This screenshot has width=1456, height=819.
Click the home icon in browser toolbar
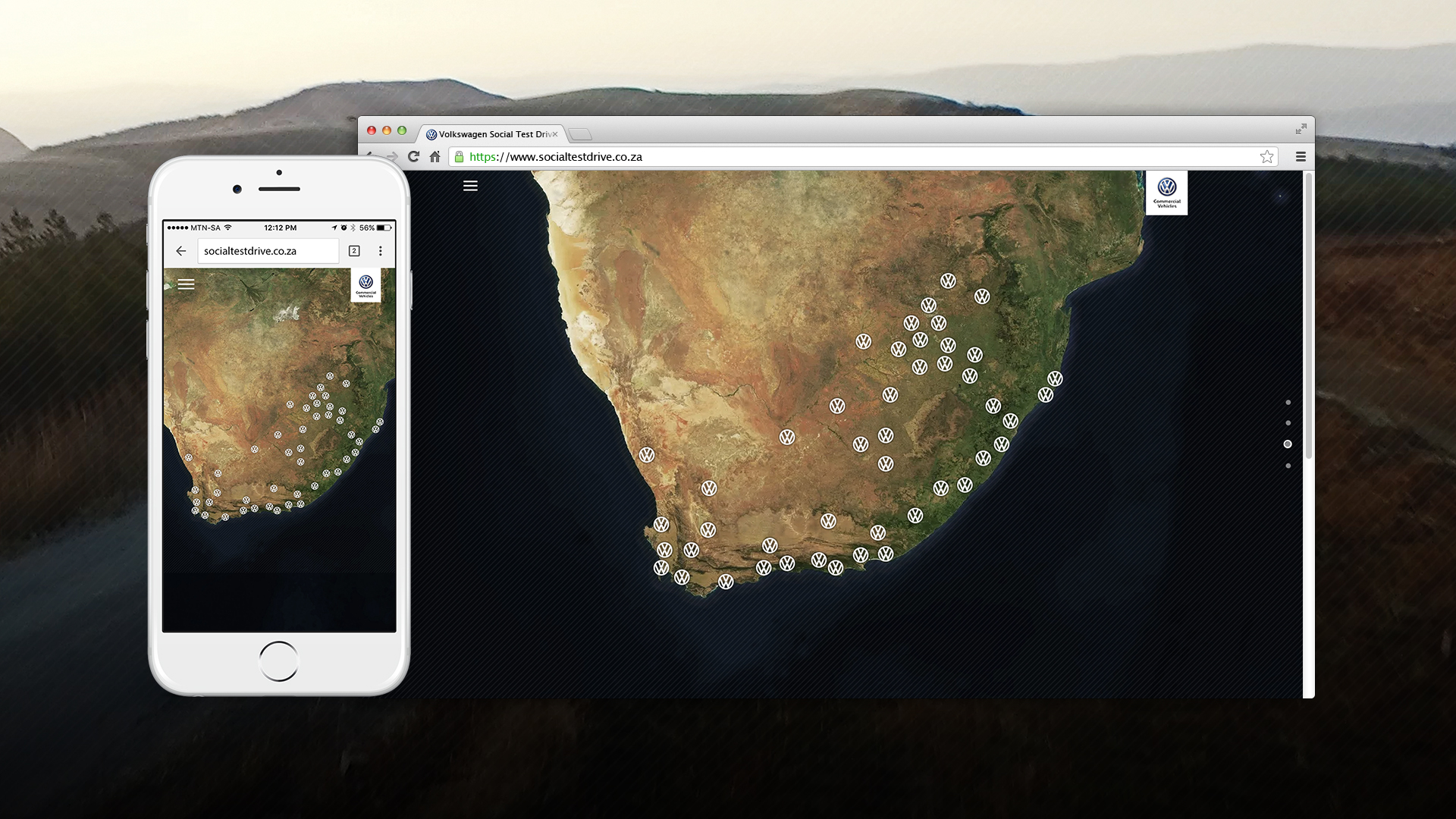pos(435,156)
